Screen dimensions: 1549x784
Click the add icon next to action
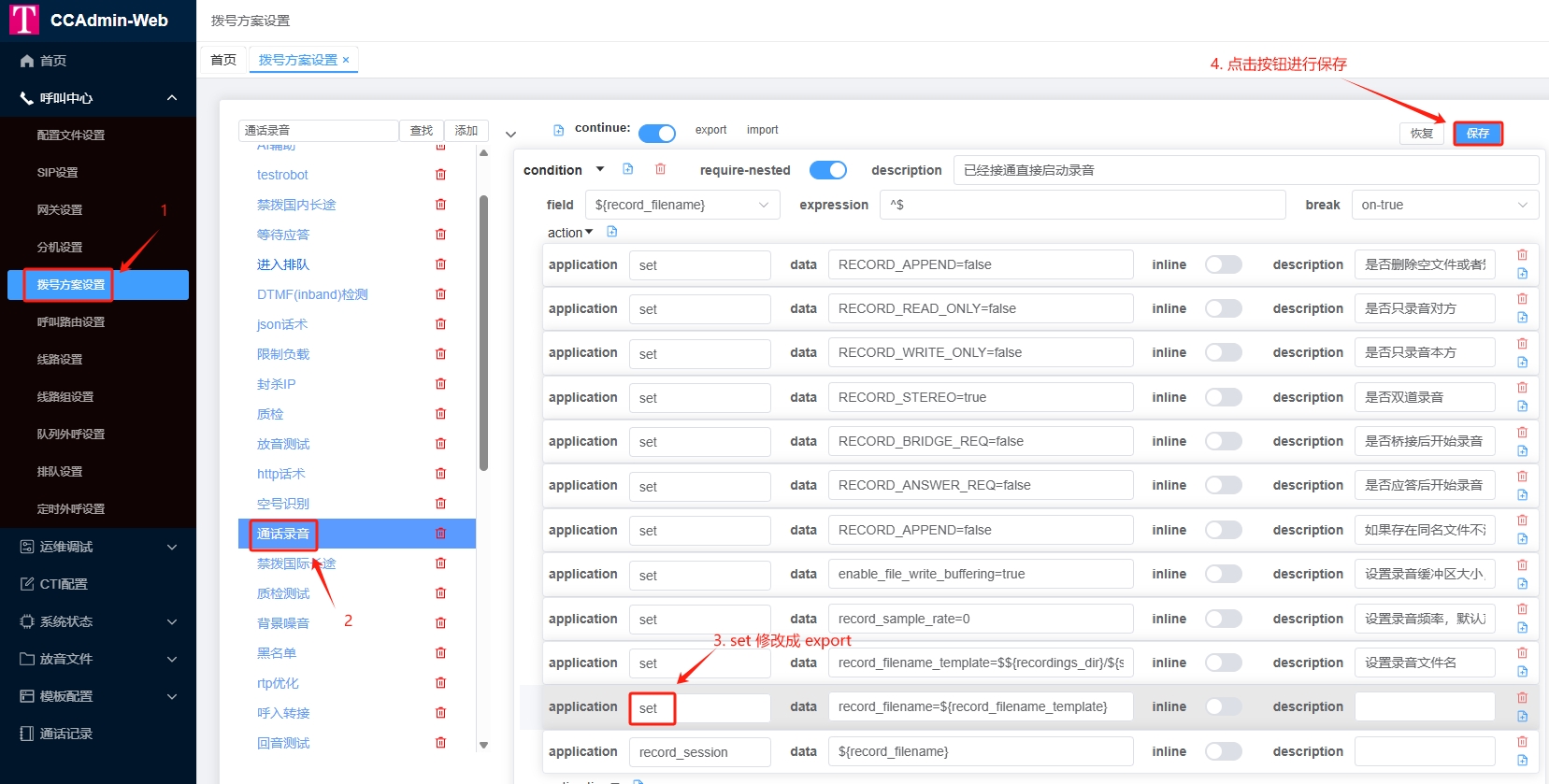612,232
